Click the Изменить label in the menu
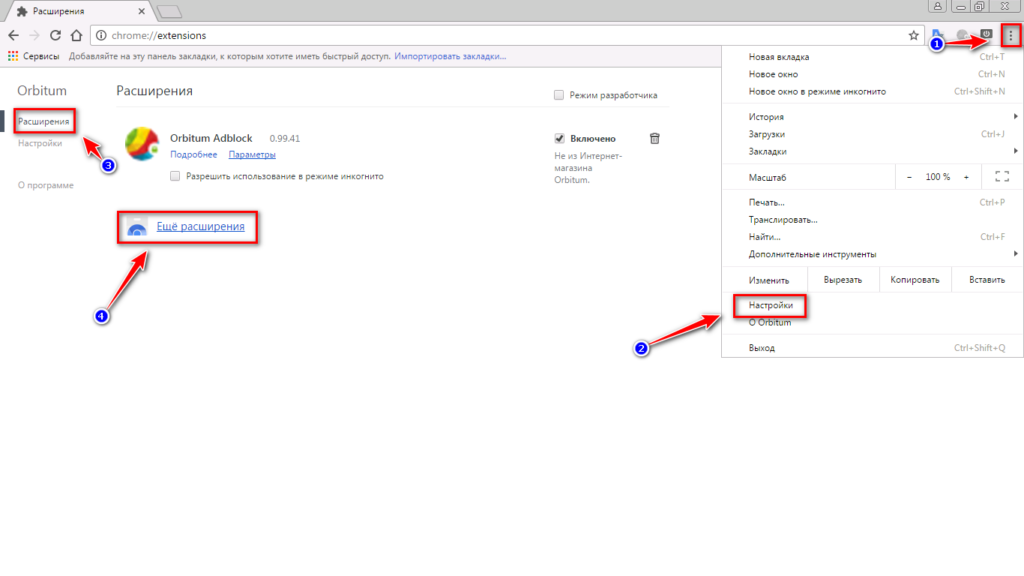 click(769, 280)
